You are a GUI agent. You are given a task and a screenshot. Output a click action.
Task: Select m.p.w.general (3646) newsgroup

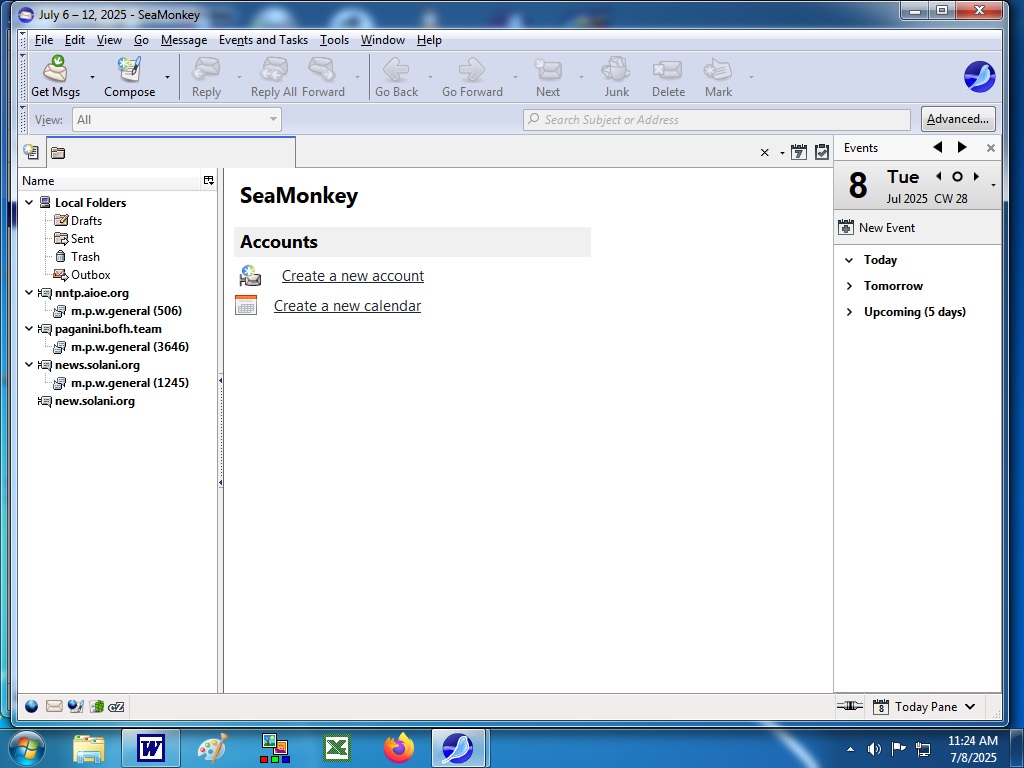[x=129, y=347]
